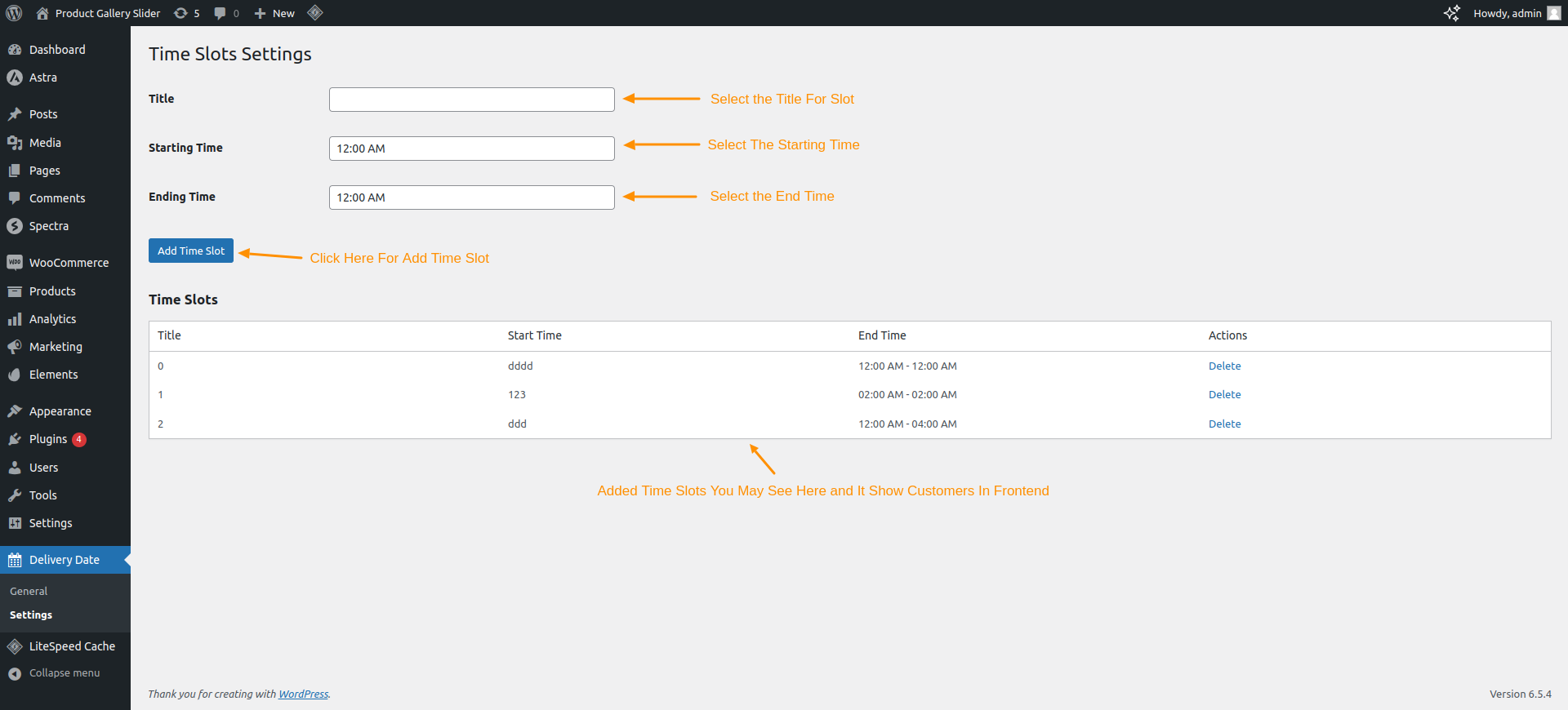Click the Ending Time field
The width and height of the screenshot is (1568, 710).
point(472,197)
